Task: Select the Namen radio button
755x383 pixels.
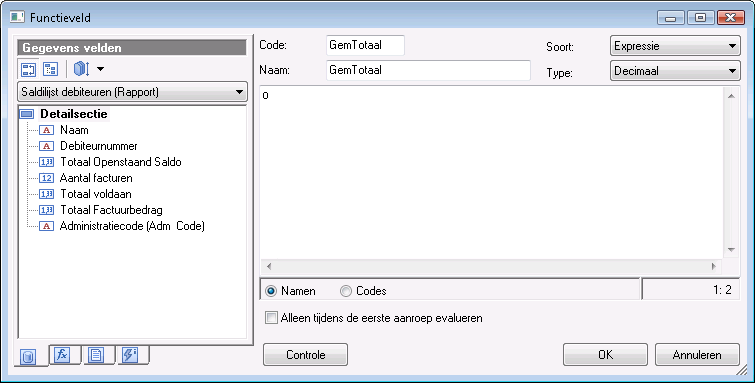Action: [271, 291]
